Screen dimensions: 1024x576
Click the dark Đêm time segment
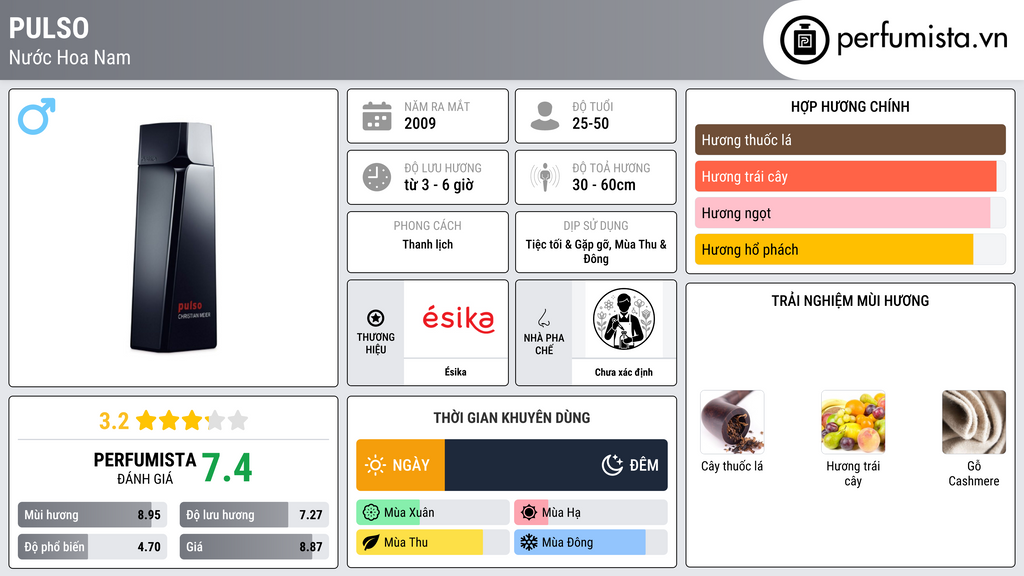(556, 465)
